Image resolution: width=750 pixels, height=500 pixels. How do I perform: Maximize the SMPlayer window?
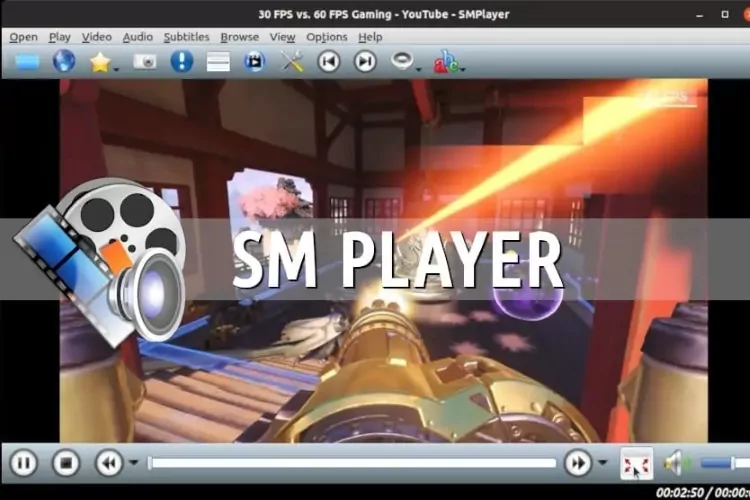[x=725, y=15]
